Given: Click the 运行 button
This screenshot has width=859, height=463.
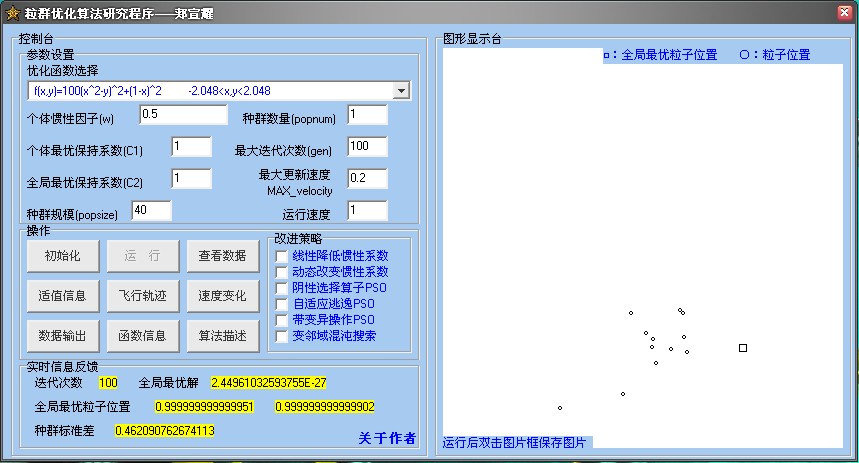Looking at the screenshot, I should (x=142, y=256).
